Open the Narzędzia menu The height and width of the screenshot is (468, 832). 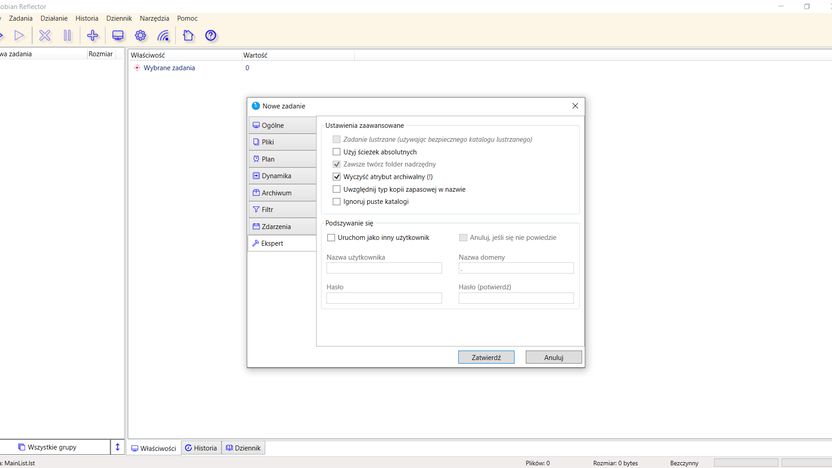pyautogui.click(x=154, y=18)
